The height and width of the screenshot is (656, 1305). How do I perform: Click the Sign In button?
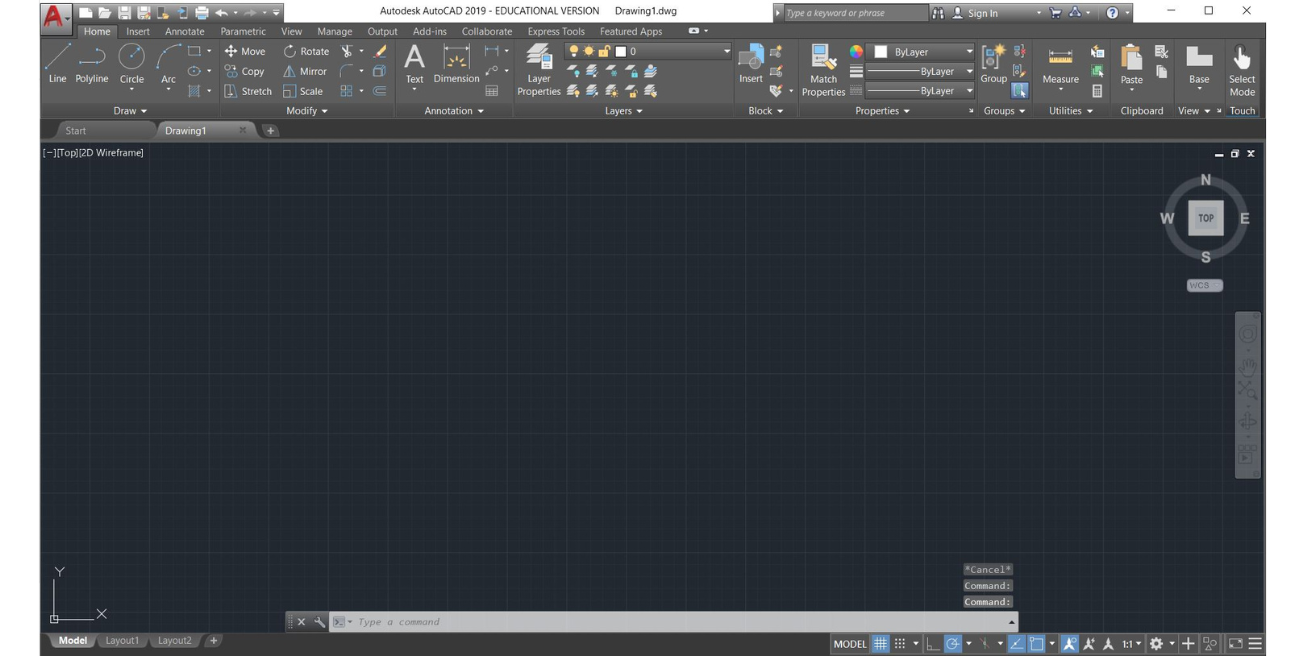click(x=975, y=12)
